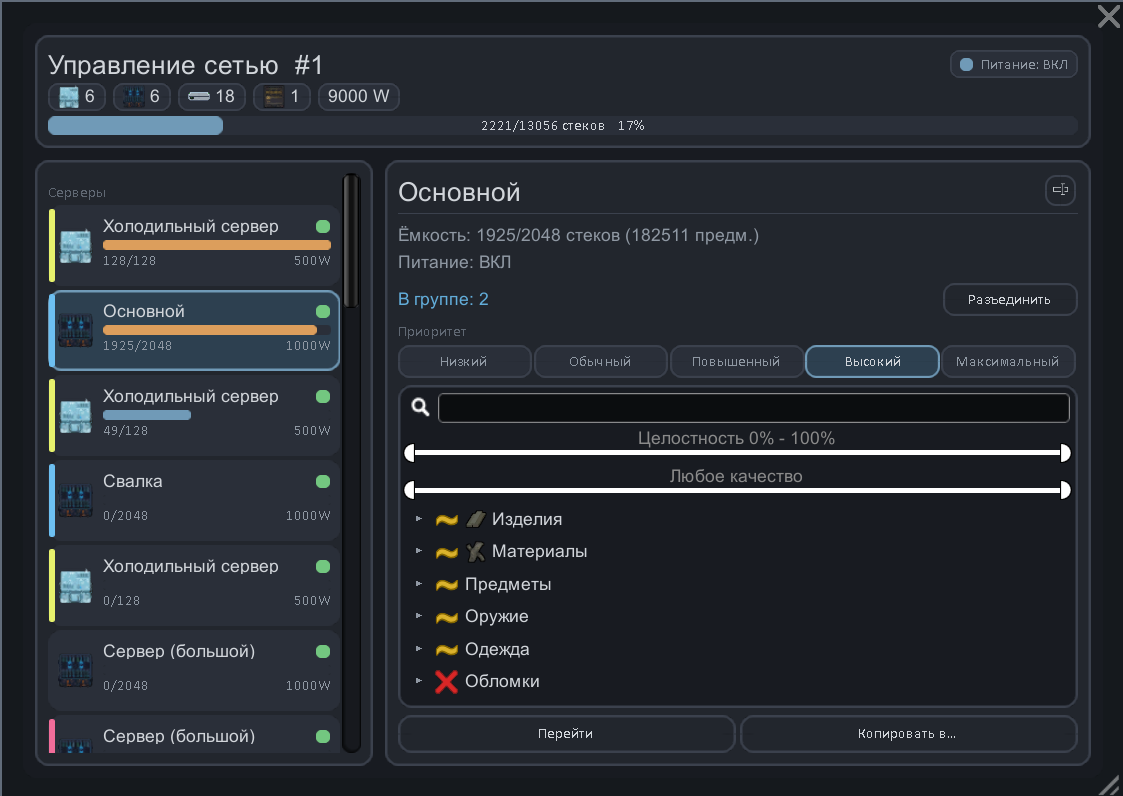The height and width of the screenshot is (796, 1123).
Task: Click left handle of Целостность slider
Action: pos(410,453)
